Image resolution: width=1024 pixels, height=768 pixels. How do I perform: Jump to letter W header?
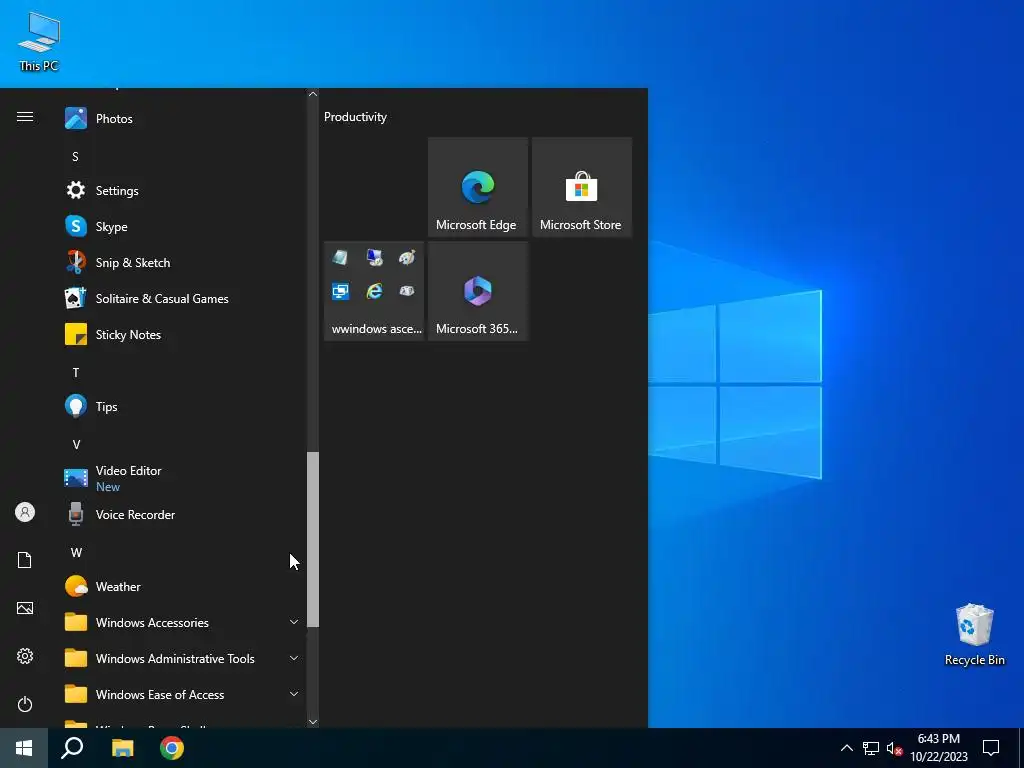click(x=76, y=552)
